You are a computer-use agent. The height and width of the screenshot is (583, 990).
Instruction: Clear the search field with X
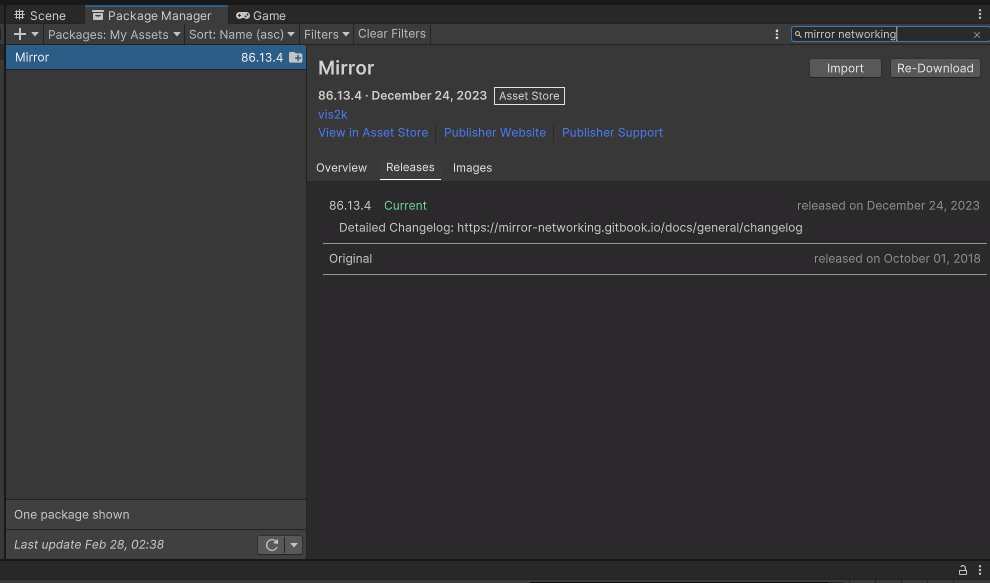pyautogui.click(x=977, y=35)
